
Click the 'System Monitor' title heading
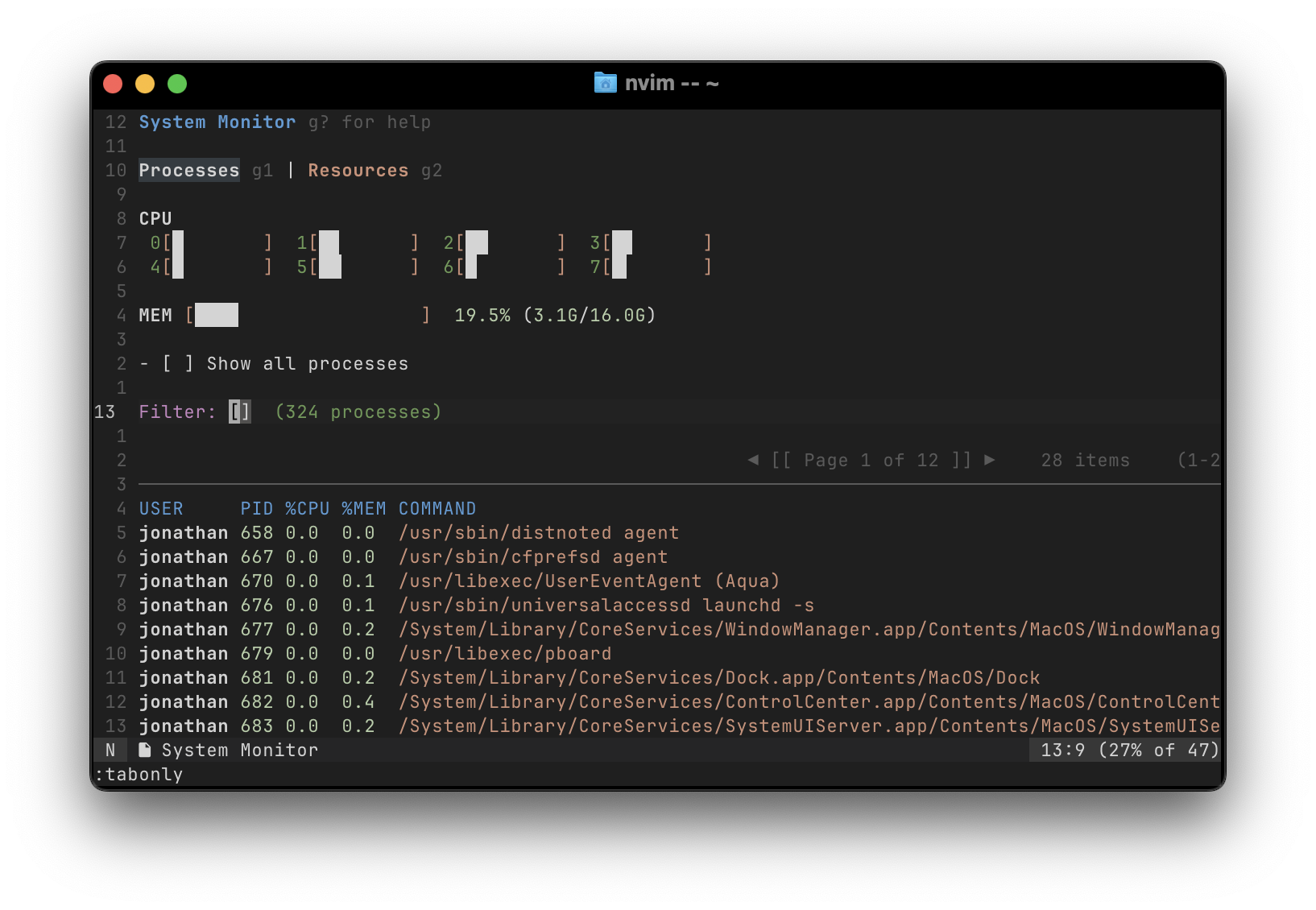217,122
